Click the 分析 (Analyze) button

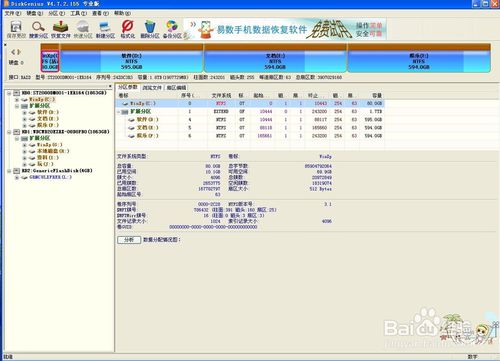click(129, 240)
